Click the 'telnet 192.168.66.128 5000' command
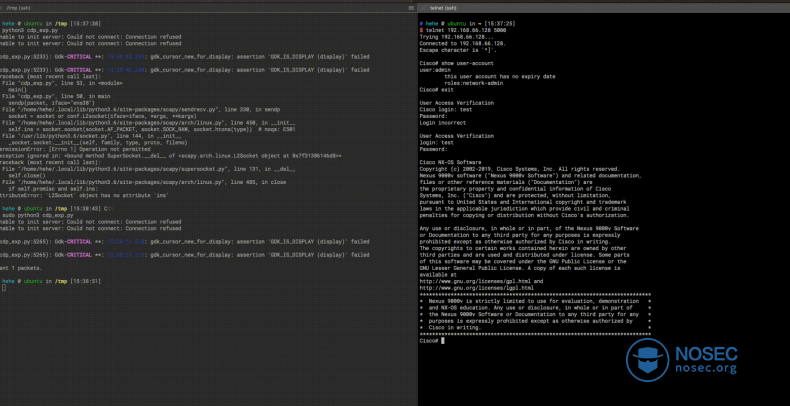This screenshot has height=406, width=790. tap(466, 30)
